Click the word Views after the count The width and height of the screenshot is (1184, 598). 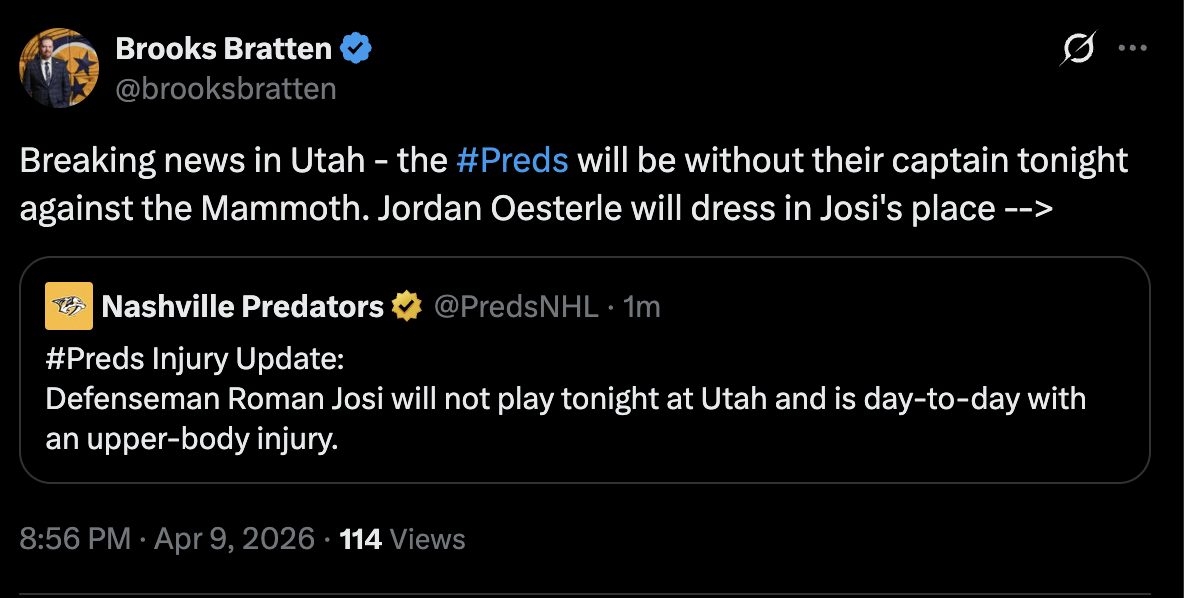coord(428,540)
